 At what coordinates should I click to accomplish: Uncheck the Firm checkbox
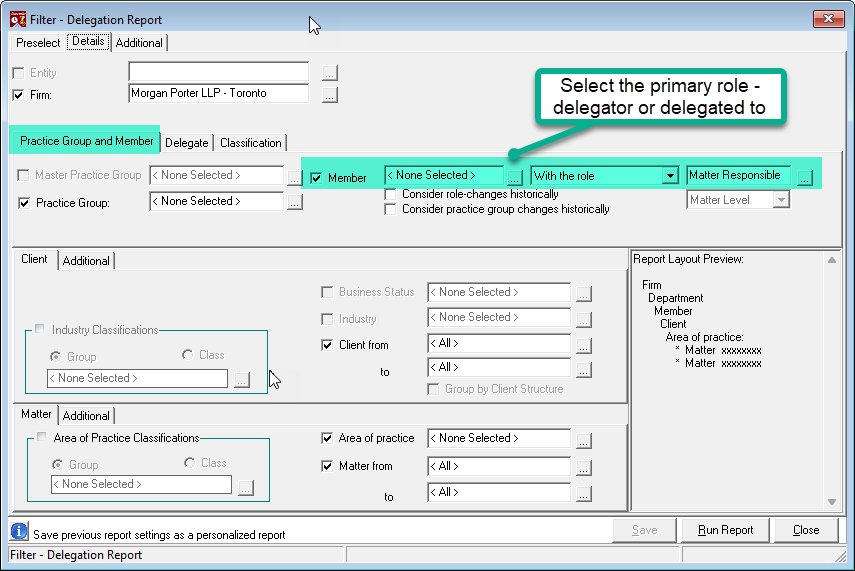[19, 95]
